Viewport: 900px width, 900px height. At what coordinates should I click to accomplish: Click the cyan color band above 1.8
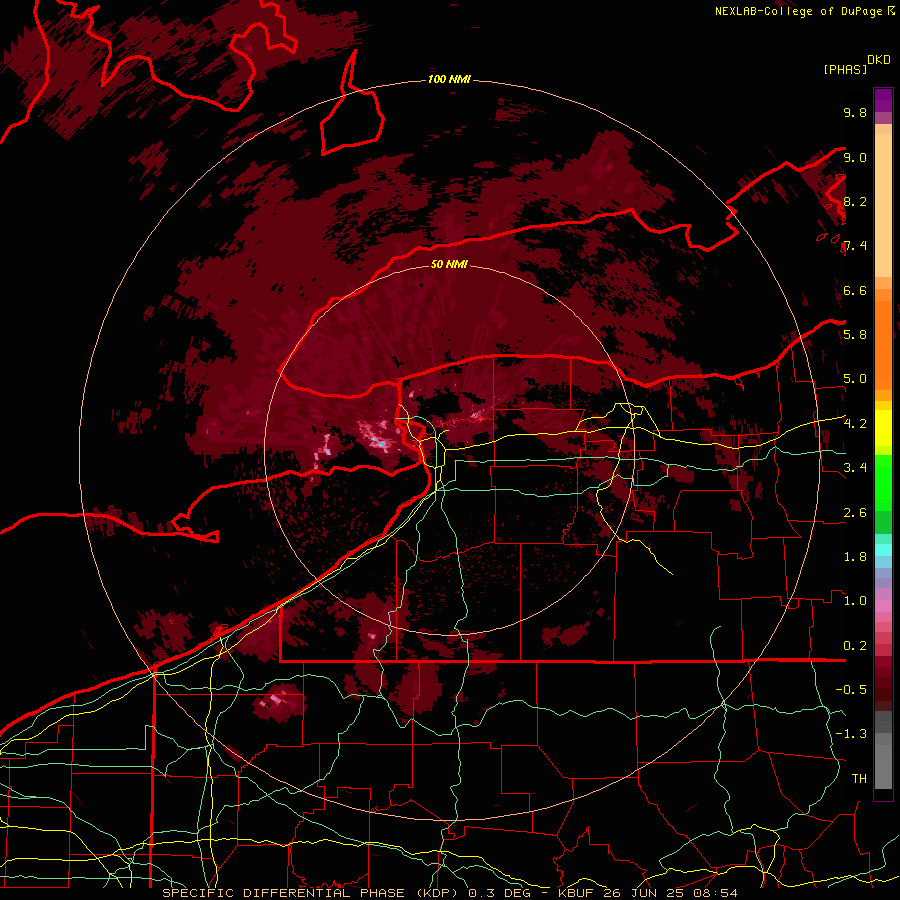(x=883, y=550)
